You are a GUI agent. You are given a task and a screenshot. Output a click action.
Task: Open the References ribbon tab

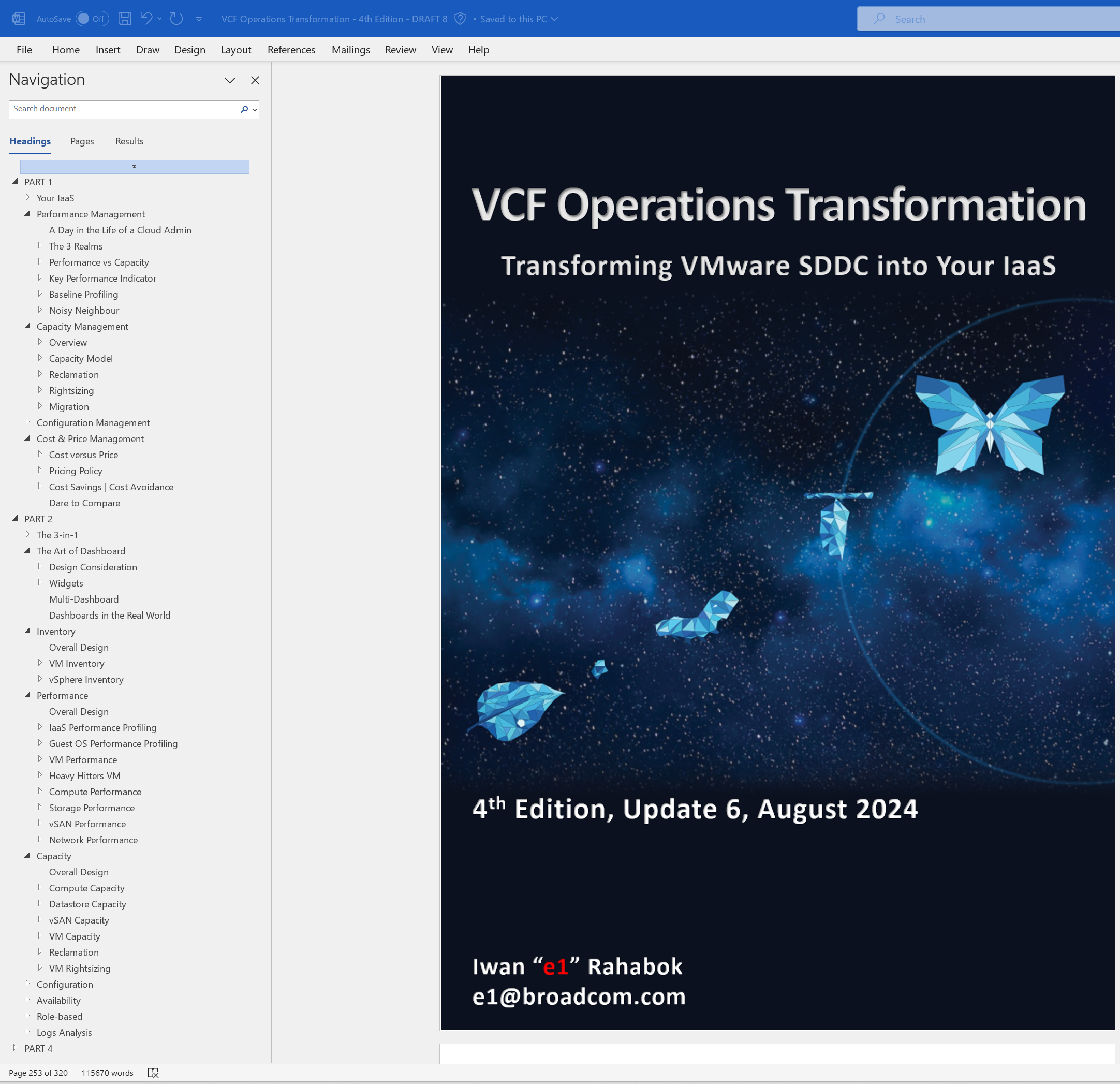pos(291,50)
